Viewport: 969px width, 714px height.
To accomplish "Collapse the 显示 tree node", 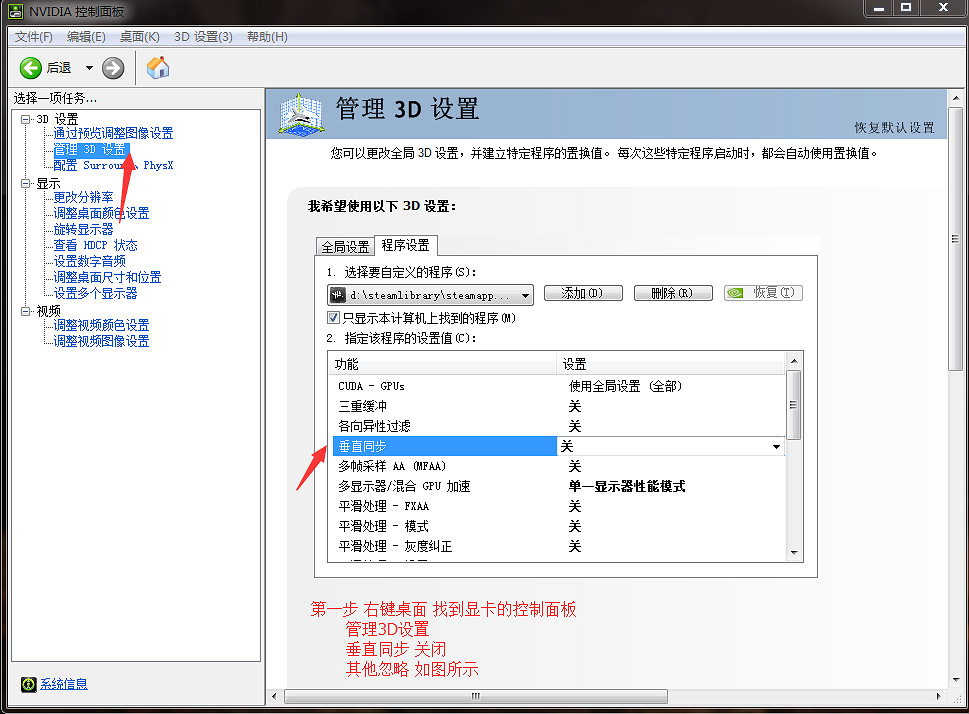I will click(x=26, y=184).
